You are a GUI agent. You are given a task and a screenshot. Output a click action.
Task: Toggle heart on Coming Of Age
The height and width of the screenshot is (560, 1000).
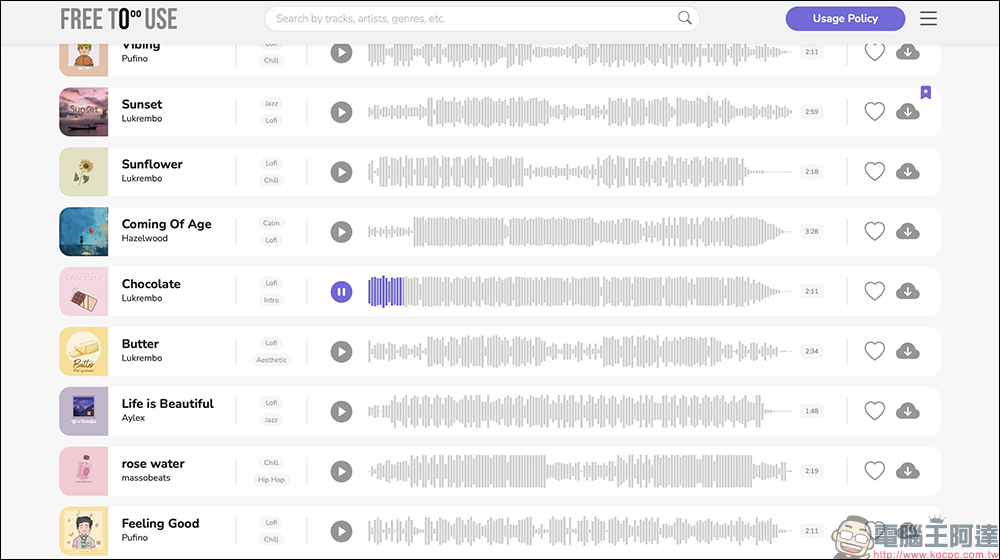(874, 232)
